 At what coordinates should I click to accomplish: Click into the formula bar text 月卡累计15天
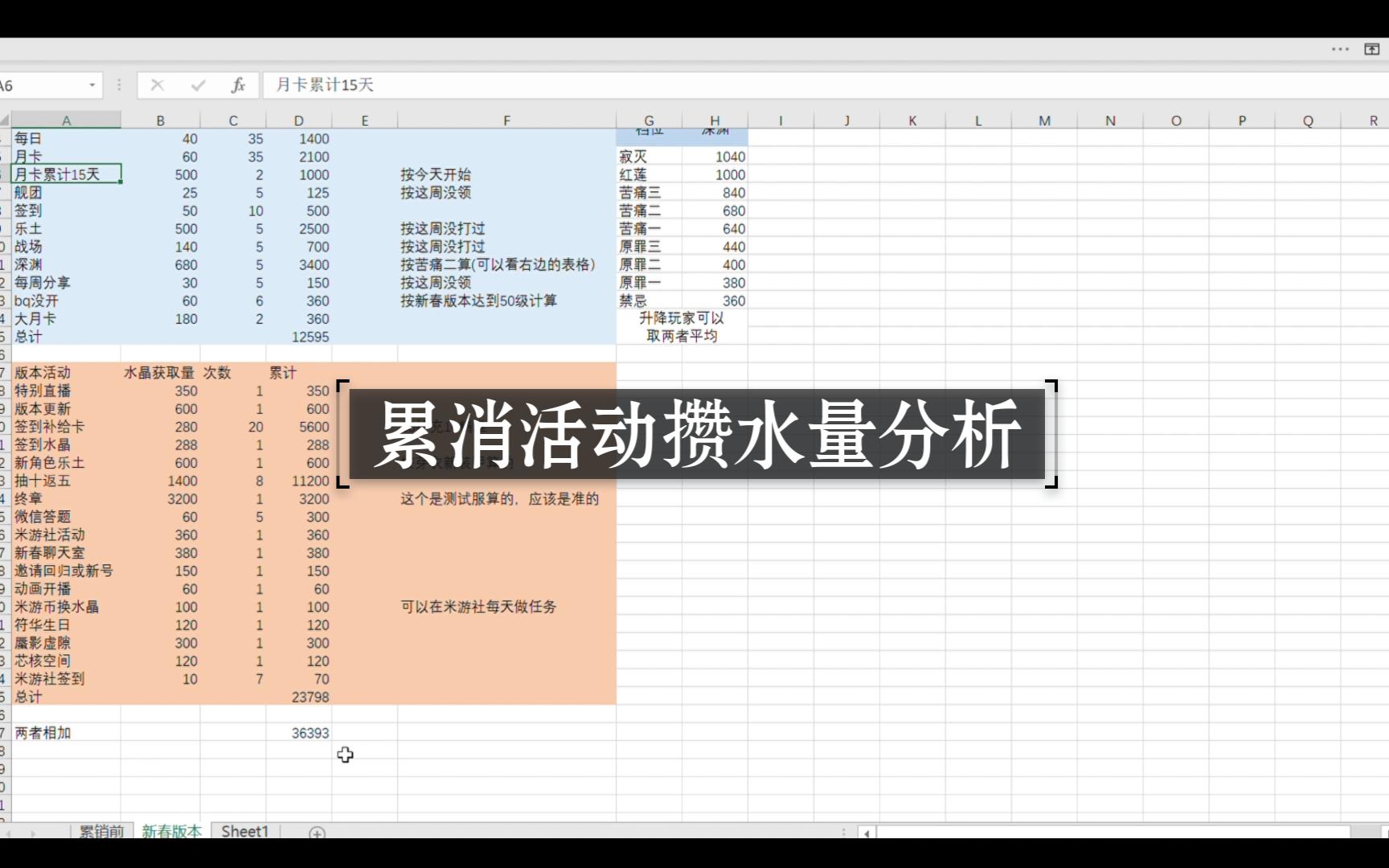(325, 85)
